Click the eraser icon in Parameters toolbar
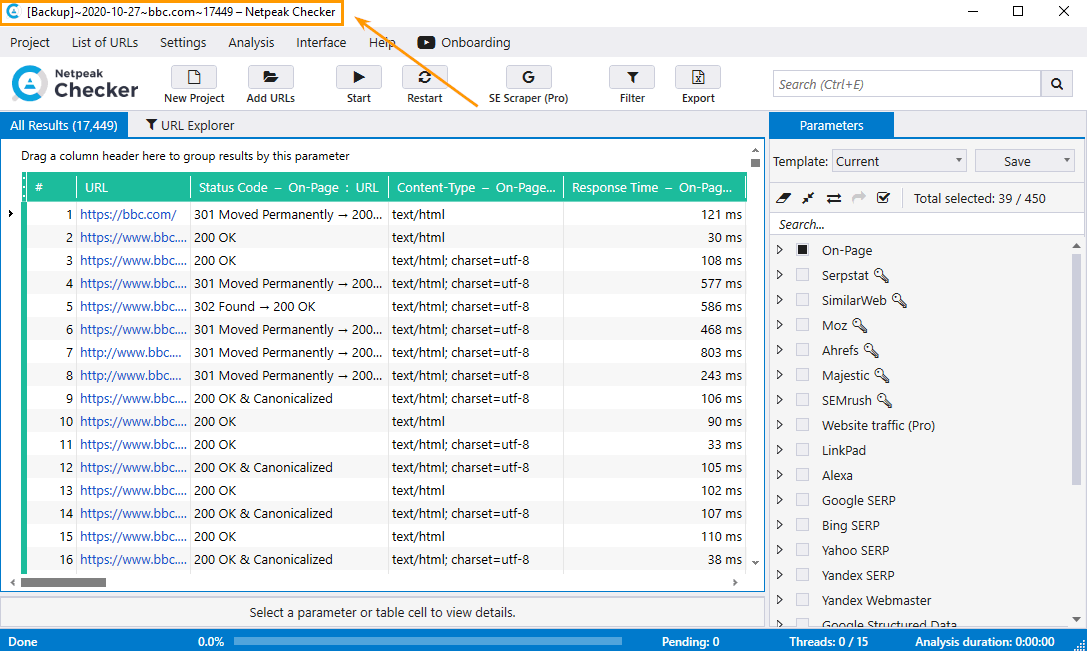 coord(783,198)
